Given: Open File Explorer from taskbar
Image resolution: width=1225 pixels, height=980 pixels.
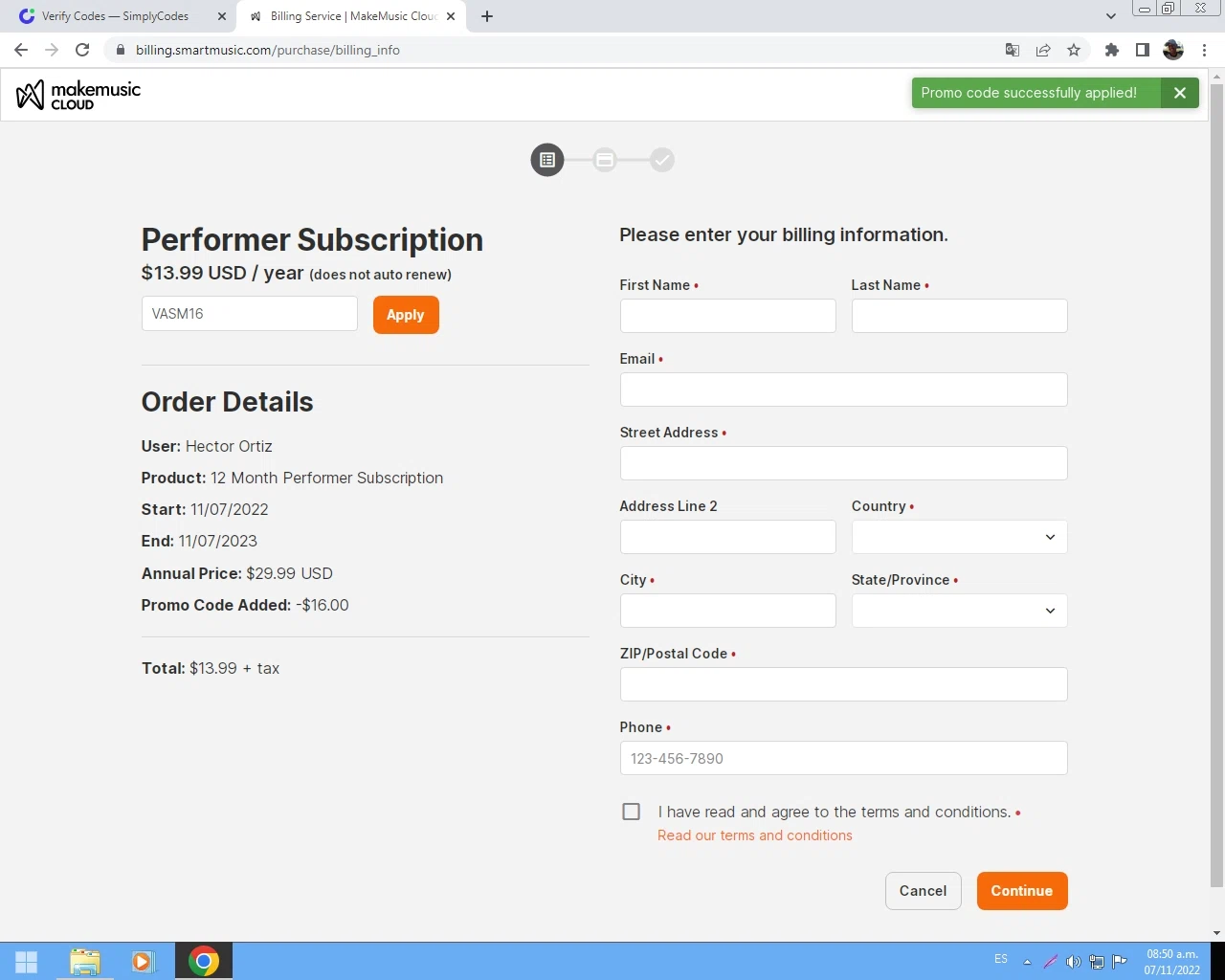Looking at the screenshot, I should pyautogui.click(x=85, y=962).
